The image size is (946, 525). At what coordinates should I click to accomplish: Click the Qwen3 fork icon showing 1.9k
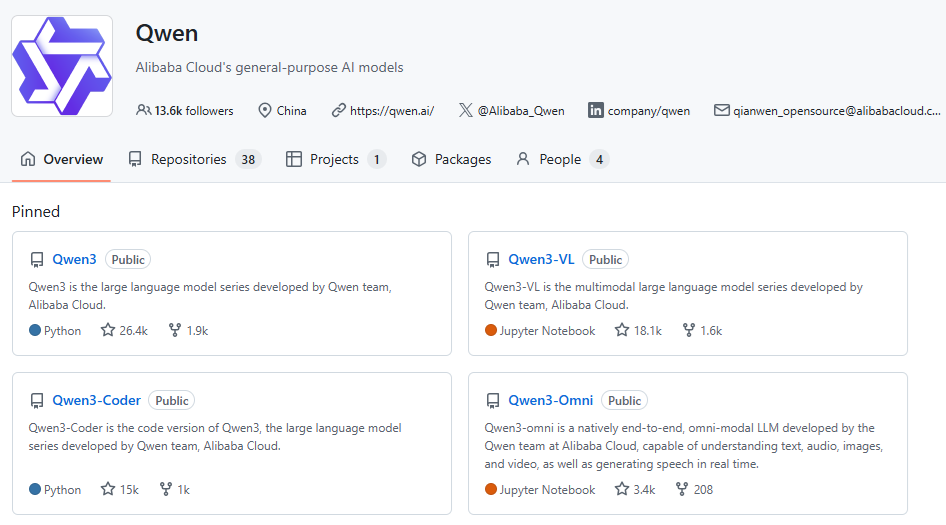tap(174, 330)
